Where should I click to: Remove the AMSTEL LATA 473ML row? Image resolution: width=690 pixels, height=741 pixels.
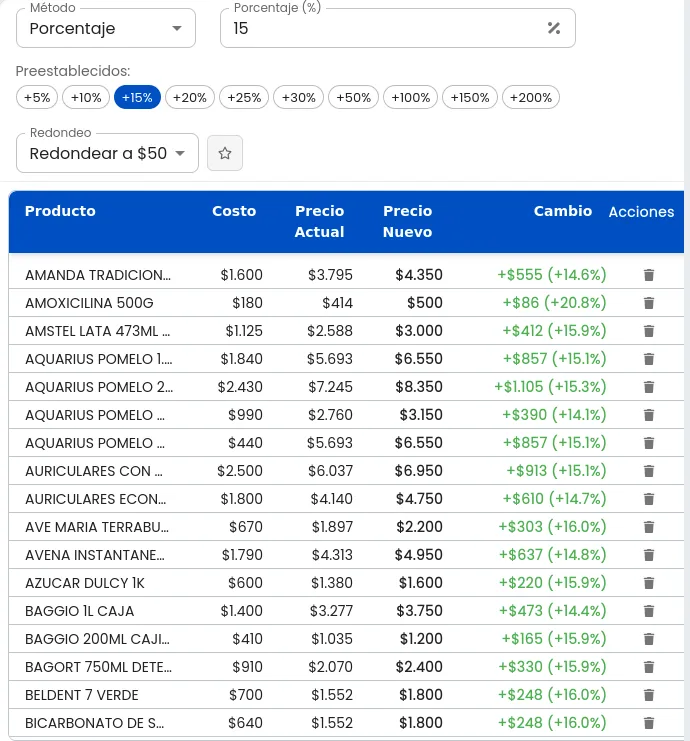coord(649,331)
